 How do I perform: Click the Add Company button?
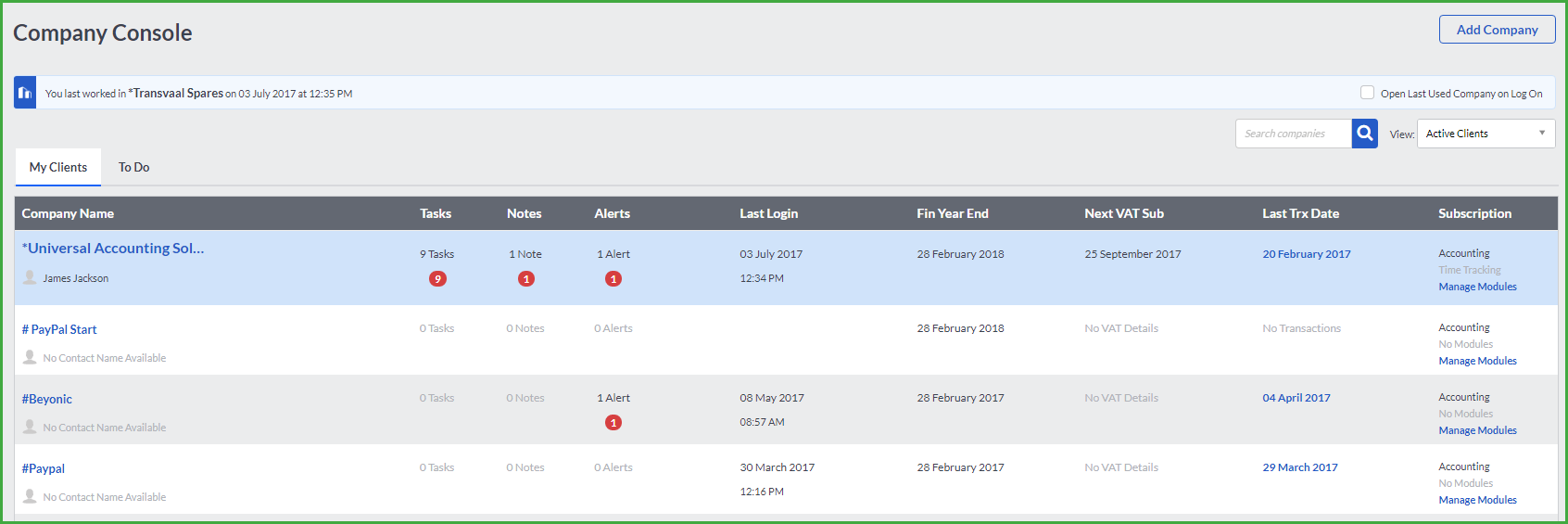pos(1497,30)
